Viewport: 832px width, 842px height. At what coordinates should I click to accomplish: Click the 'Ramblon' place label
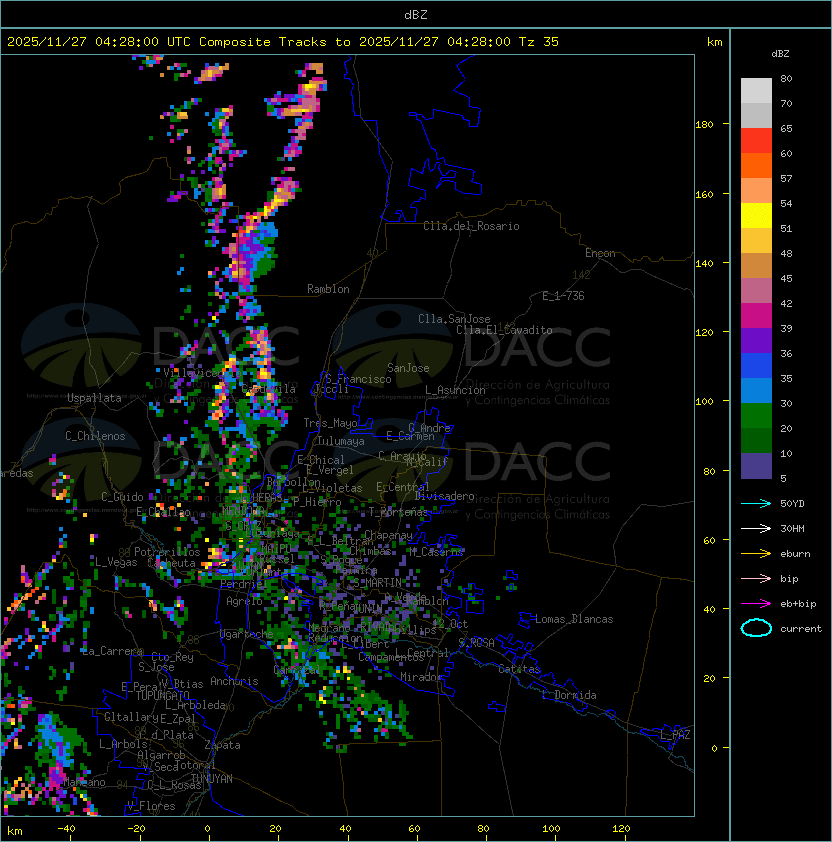tap(328, 289)
